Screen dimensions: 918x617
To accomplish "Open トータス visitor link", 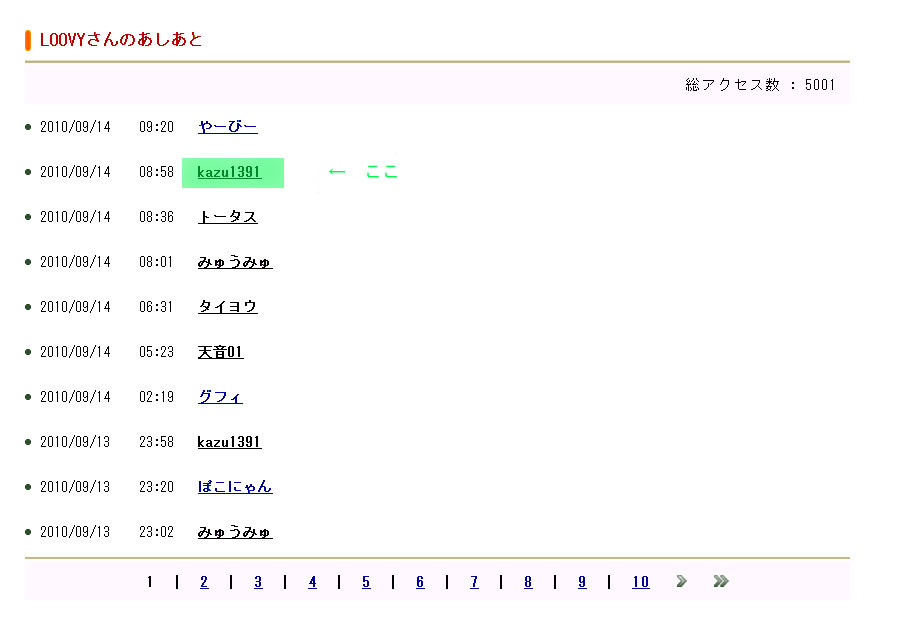I will 227,217.
